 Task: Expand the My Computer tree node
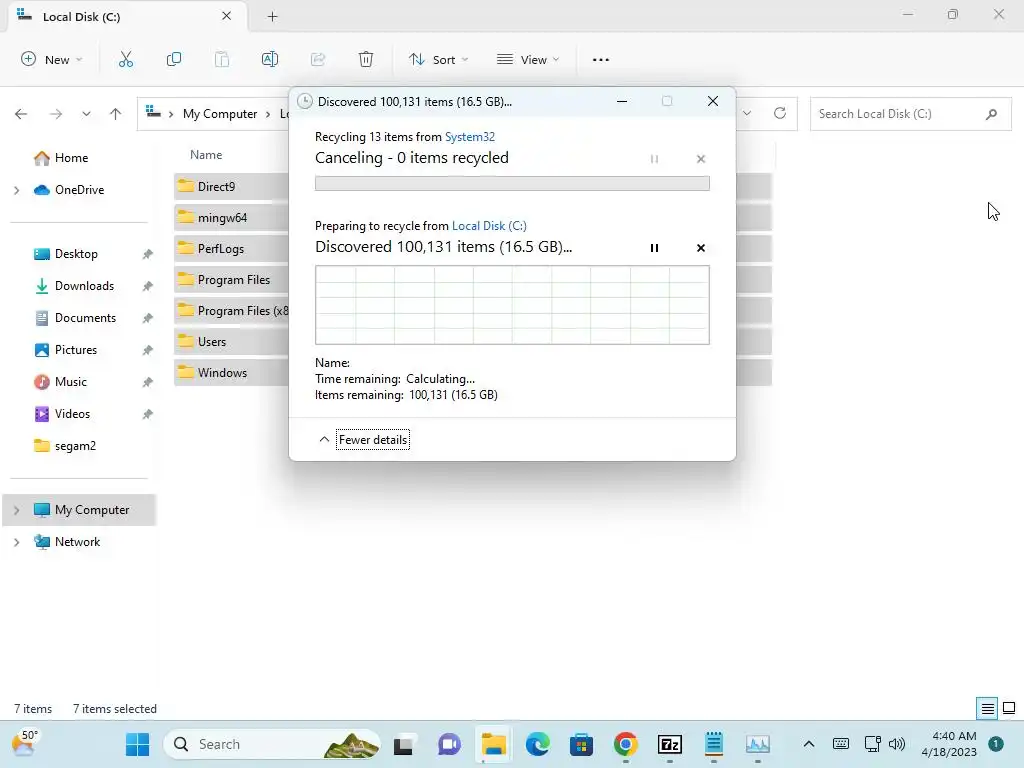click(16, 510)
